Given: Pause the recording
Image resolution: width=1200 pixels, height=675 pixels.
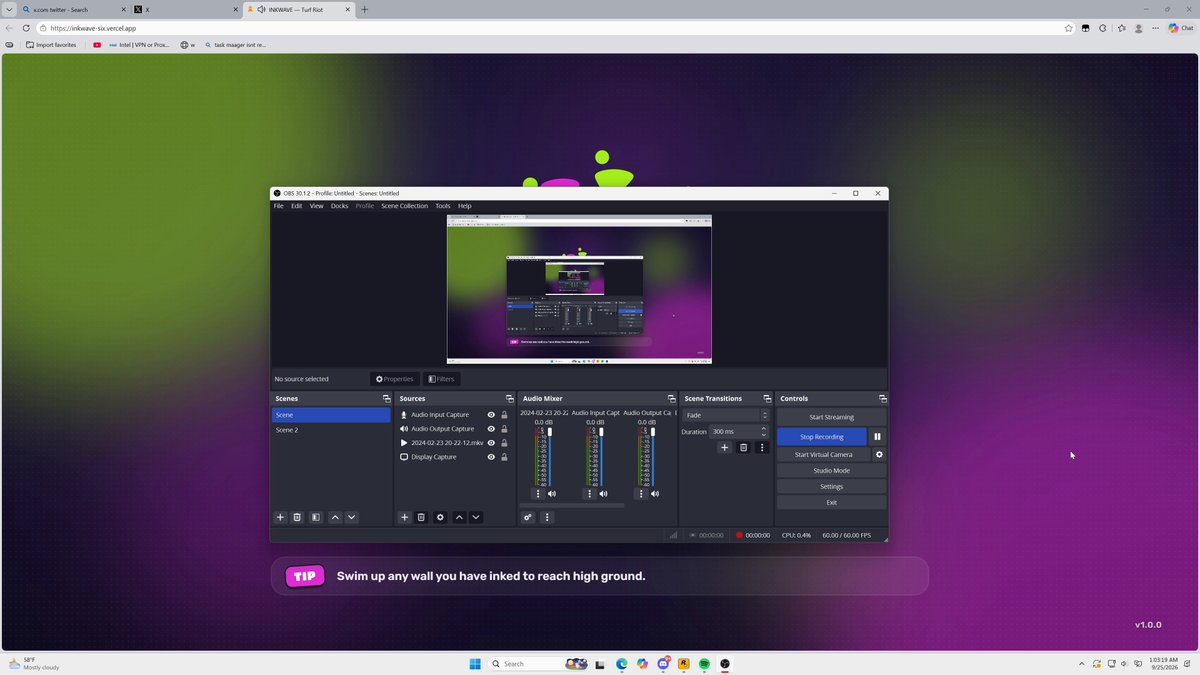Looking at the screenshot, I should (x=877, y=437).
